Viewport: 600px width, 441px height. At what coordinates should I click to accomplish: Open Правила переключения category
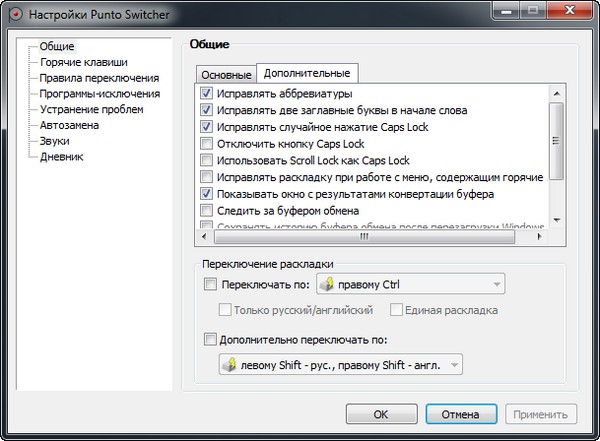pos(99,78)
